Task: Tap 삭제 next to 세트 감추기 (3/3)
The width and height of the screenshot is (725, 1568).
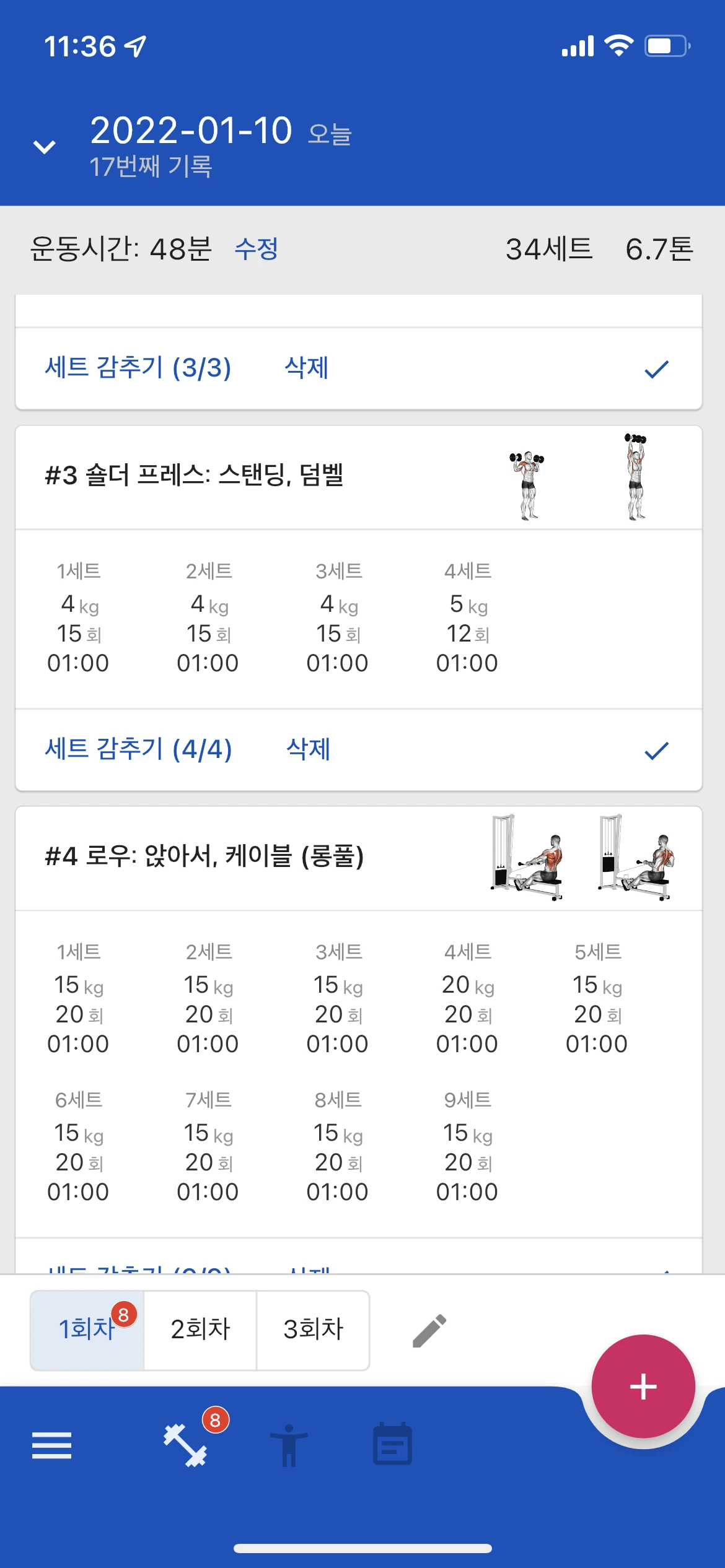Action: (x=306, y=368)
